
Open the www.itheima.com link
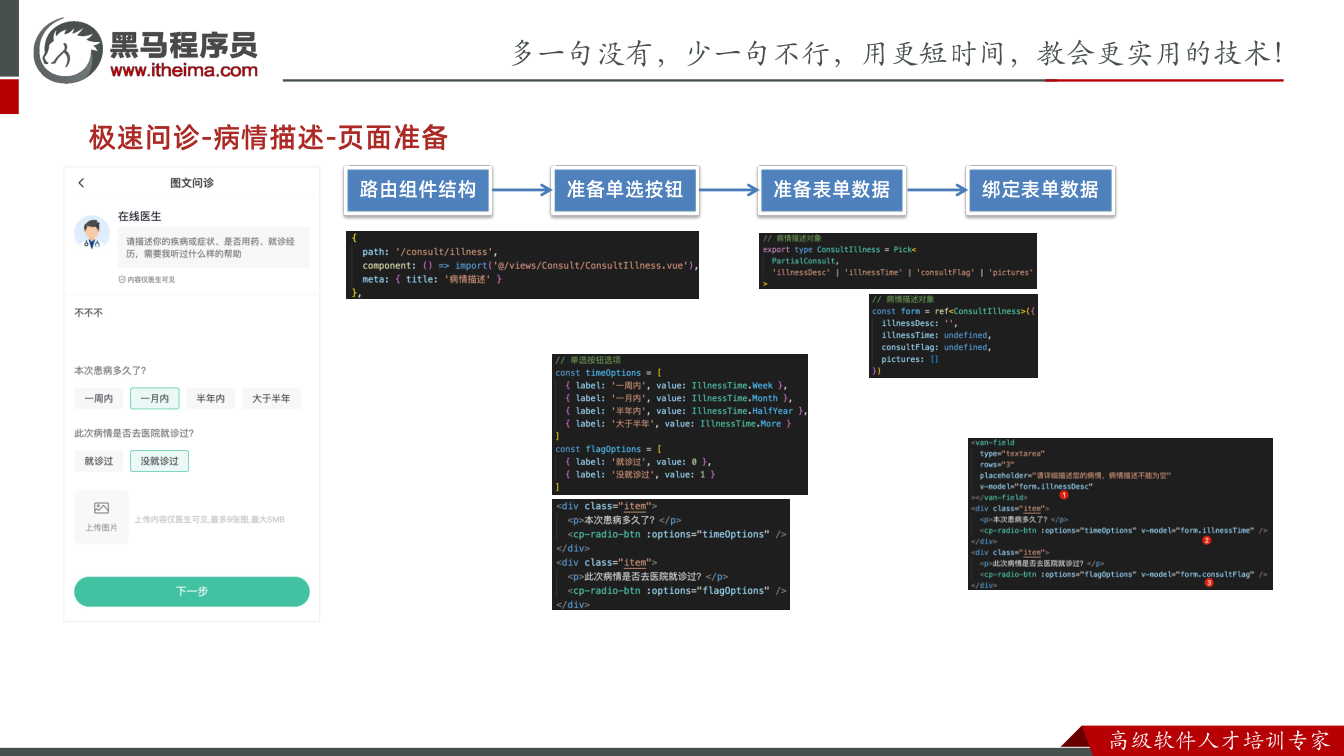[184, 70]
